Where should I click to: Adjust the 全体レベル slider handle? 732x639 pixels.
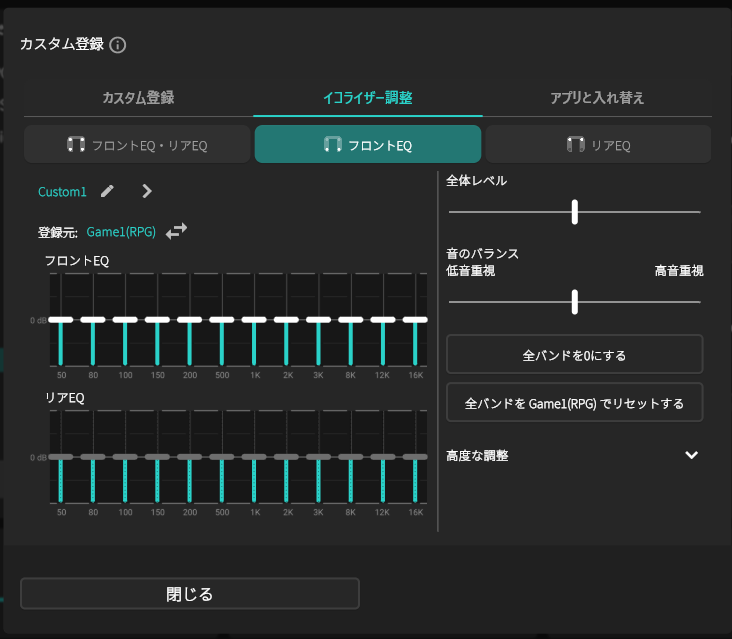pos(575,212)
